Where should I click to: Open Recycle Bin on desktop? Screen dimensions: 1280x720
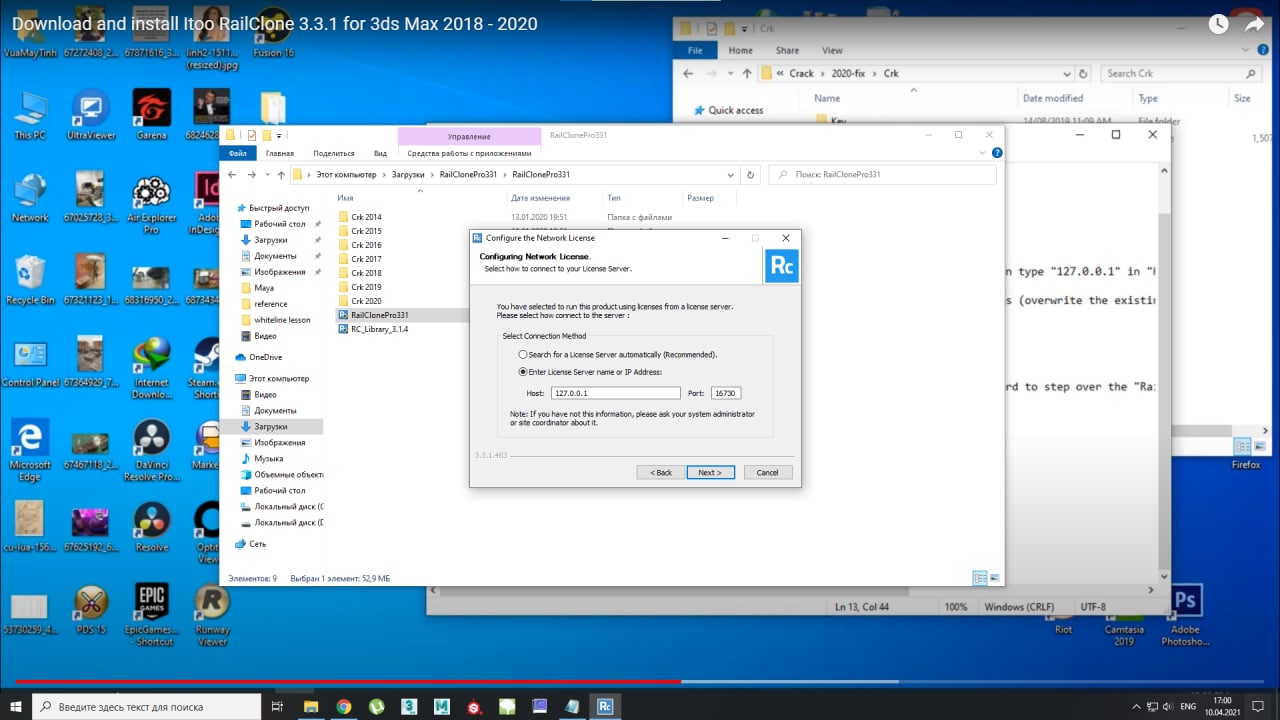click(29, 281)
